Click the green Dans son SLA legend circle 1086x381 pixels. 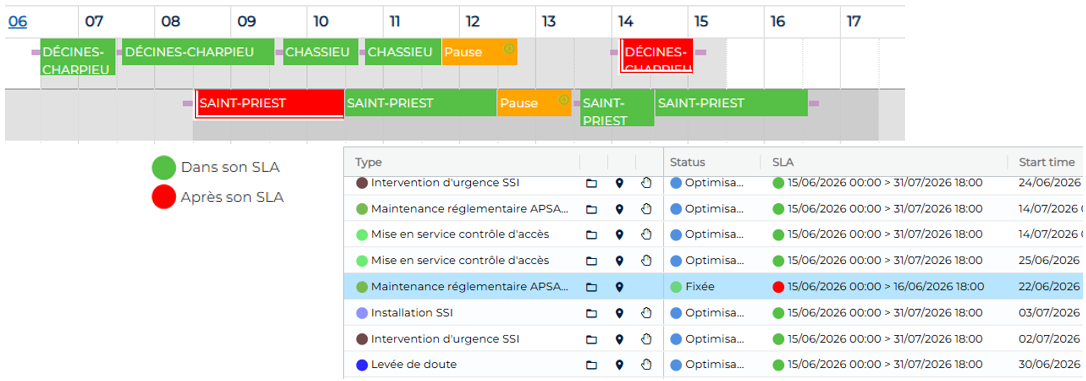164,167
